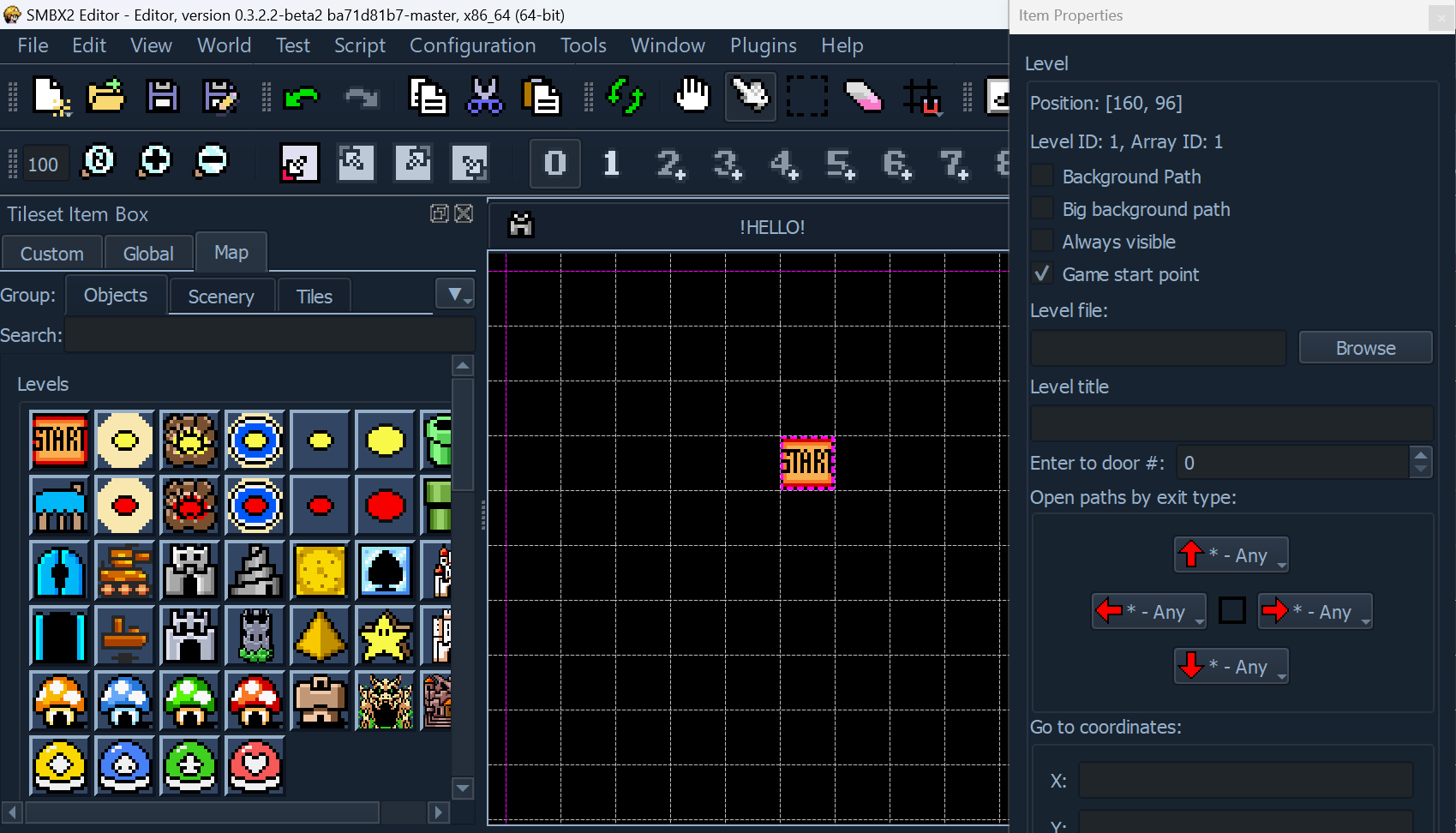The image size is (1456, 833).
Task: Open the up arrow exit type dropdown
Action: click(x=1231, y=555)
